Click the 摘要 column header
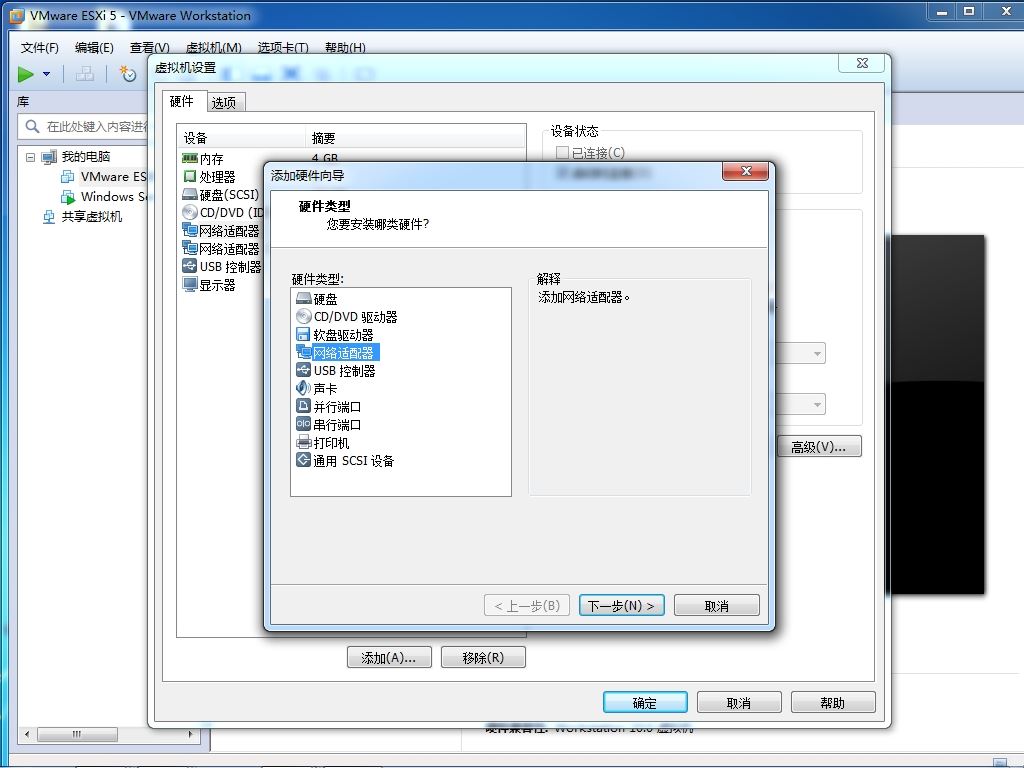Screen dimensions: 1024x768 pos(415,138)
